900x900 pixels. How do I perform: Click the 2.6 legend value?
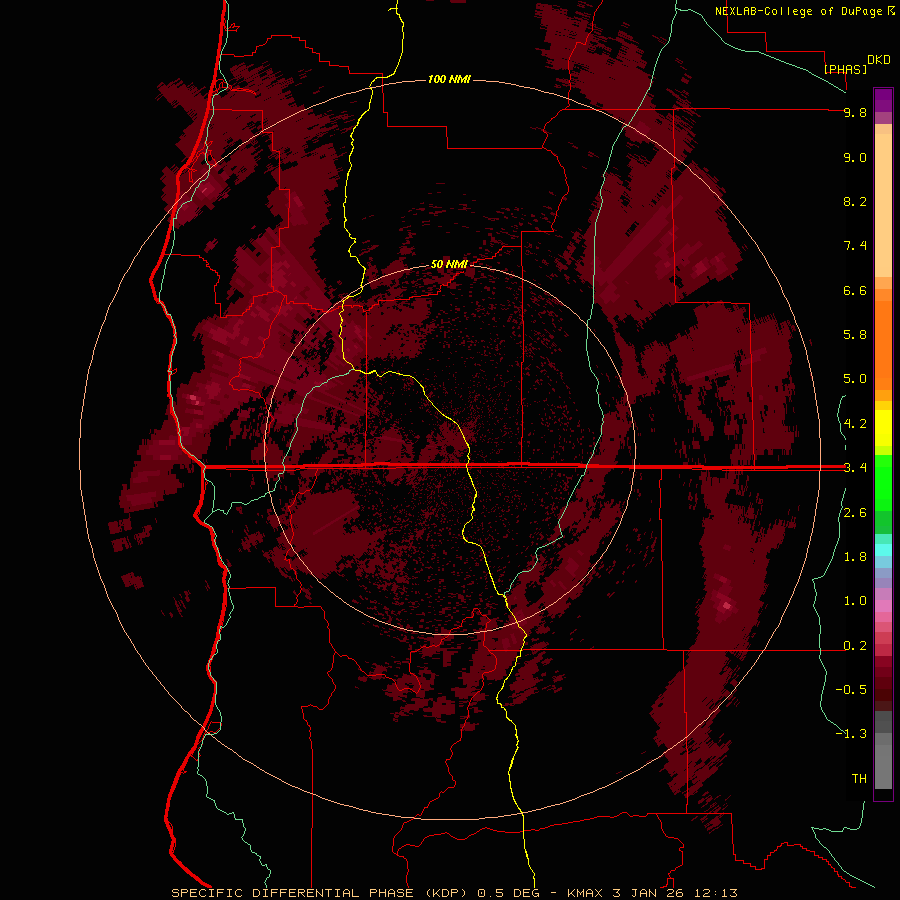pos(855,513)
